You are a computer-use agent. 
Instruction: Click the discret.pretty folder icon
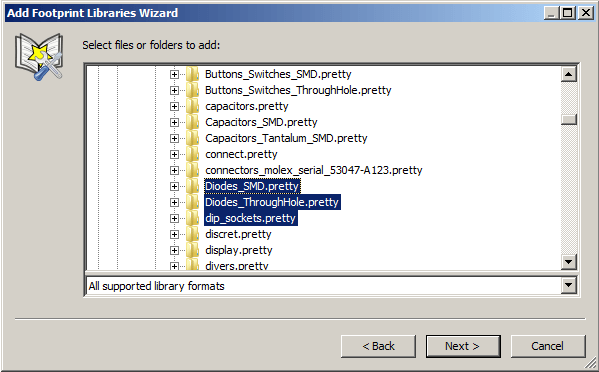click(193, 234)
